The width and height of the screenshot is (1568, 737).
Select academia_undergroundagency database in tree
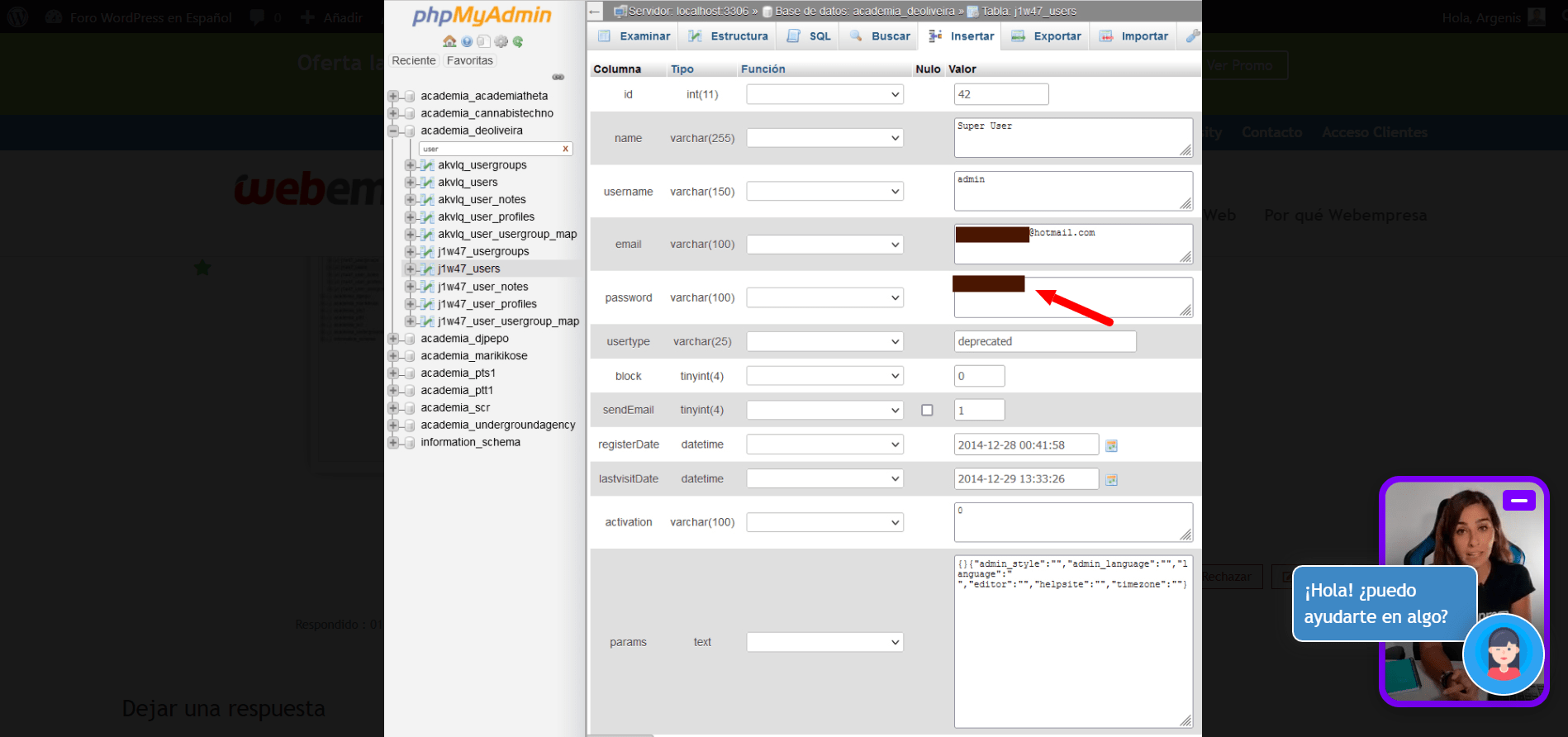(x=498, y=426)
